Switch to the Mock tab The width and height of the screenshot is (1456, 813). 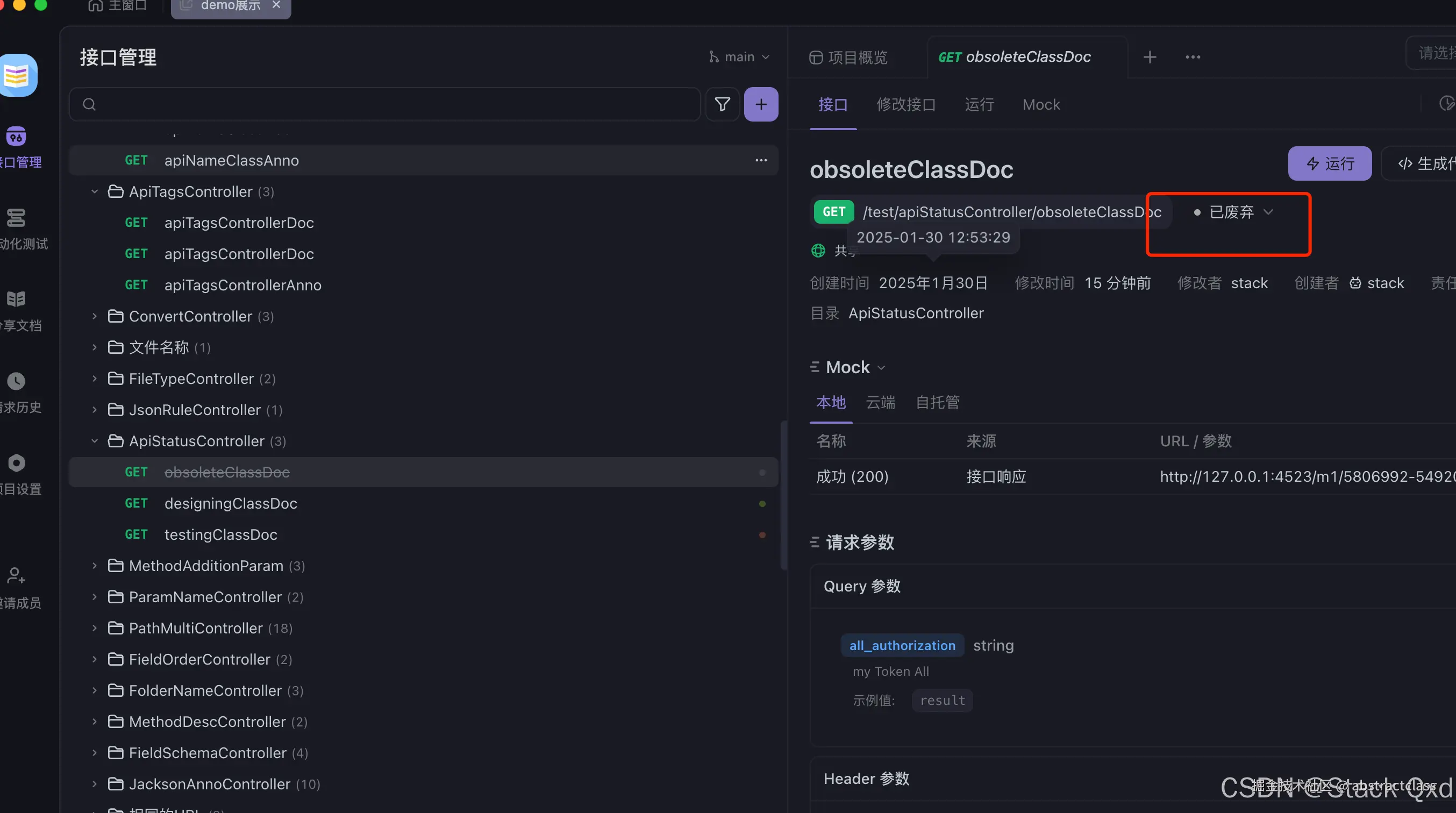point(1041,105)
